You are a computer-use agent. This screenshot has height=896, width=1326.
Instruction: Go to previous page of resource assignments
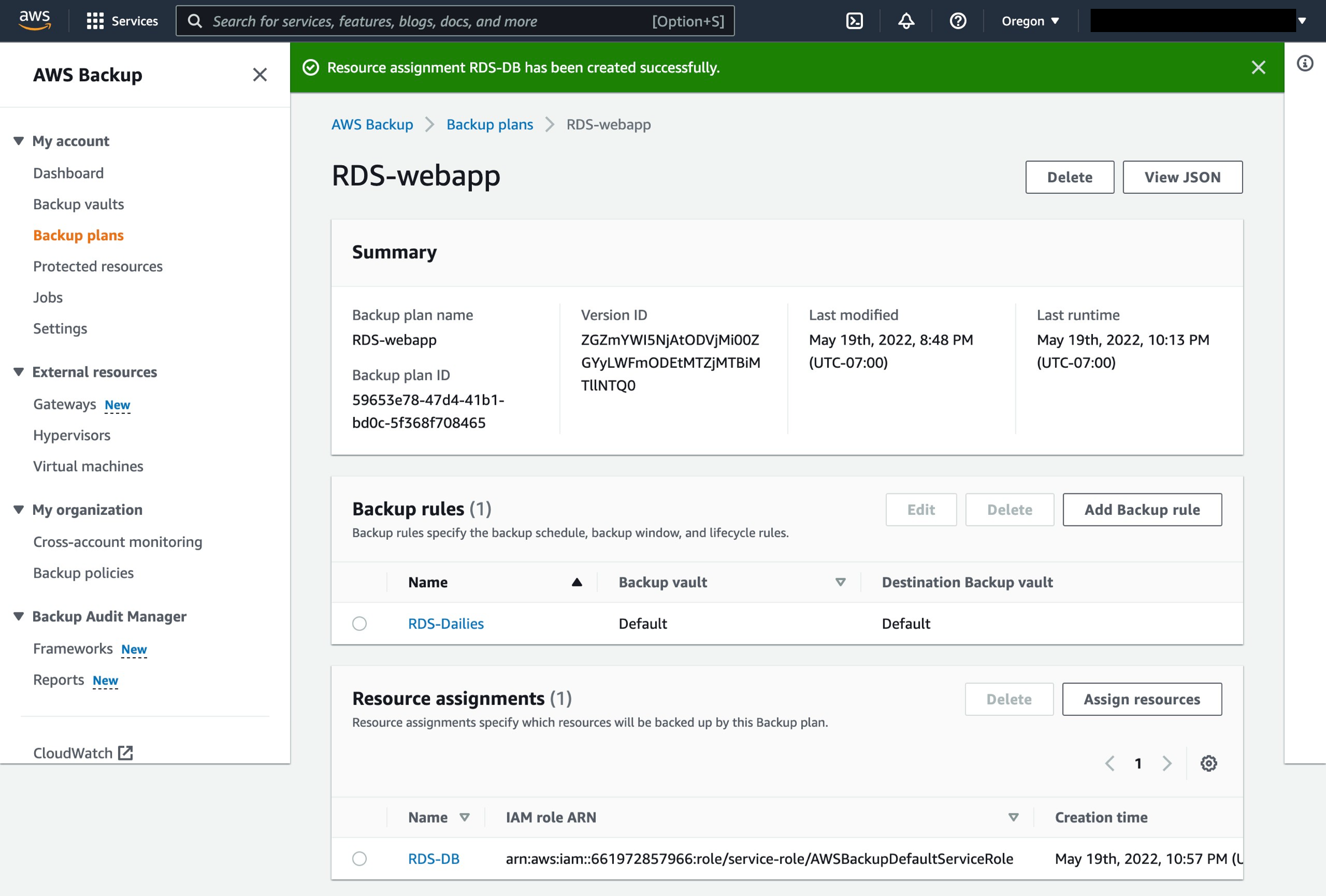1110,763
